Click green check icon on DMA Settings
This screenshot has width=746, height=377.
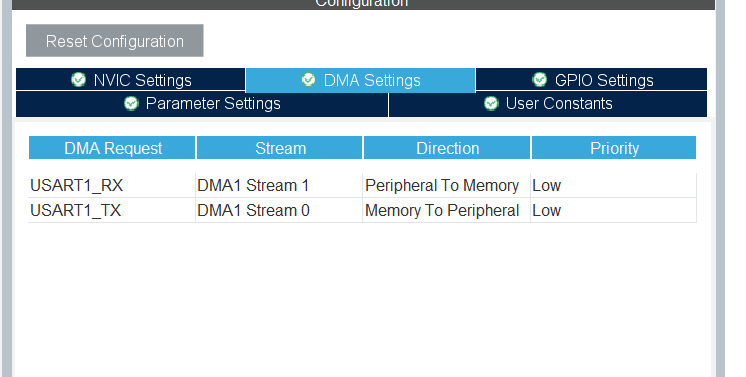[x=308, y=79]
